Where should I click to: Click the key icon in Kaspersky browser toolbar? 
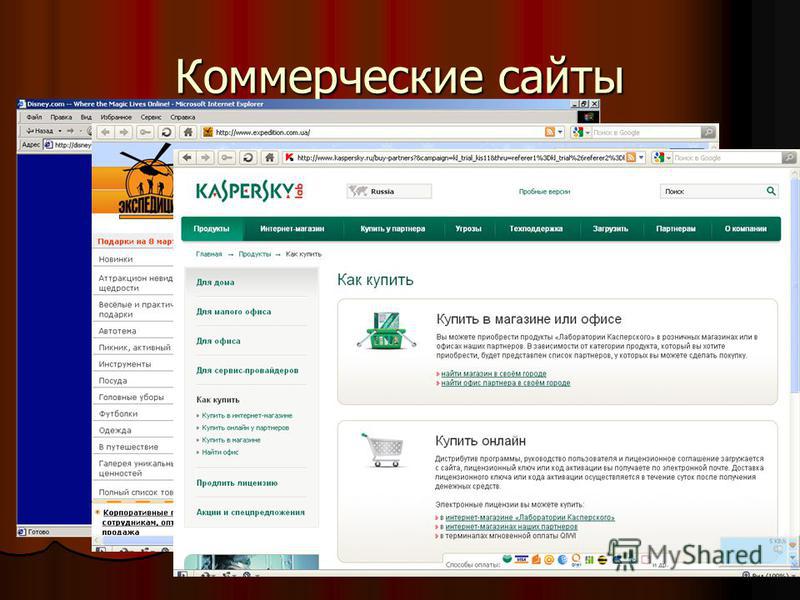[227, 158]
